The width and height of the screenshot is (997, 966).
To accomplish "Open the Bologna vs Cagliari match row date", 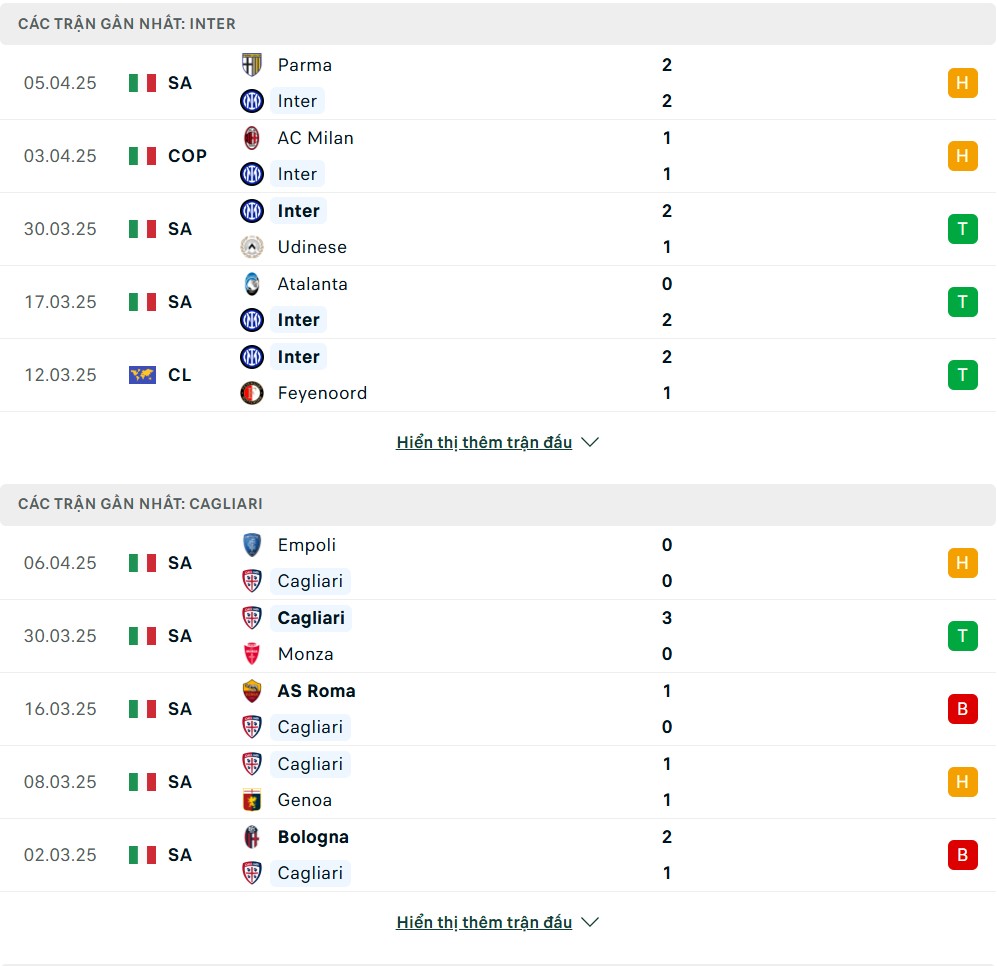I will point(60,855).
